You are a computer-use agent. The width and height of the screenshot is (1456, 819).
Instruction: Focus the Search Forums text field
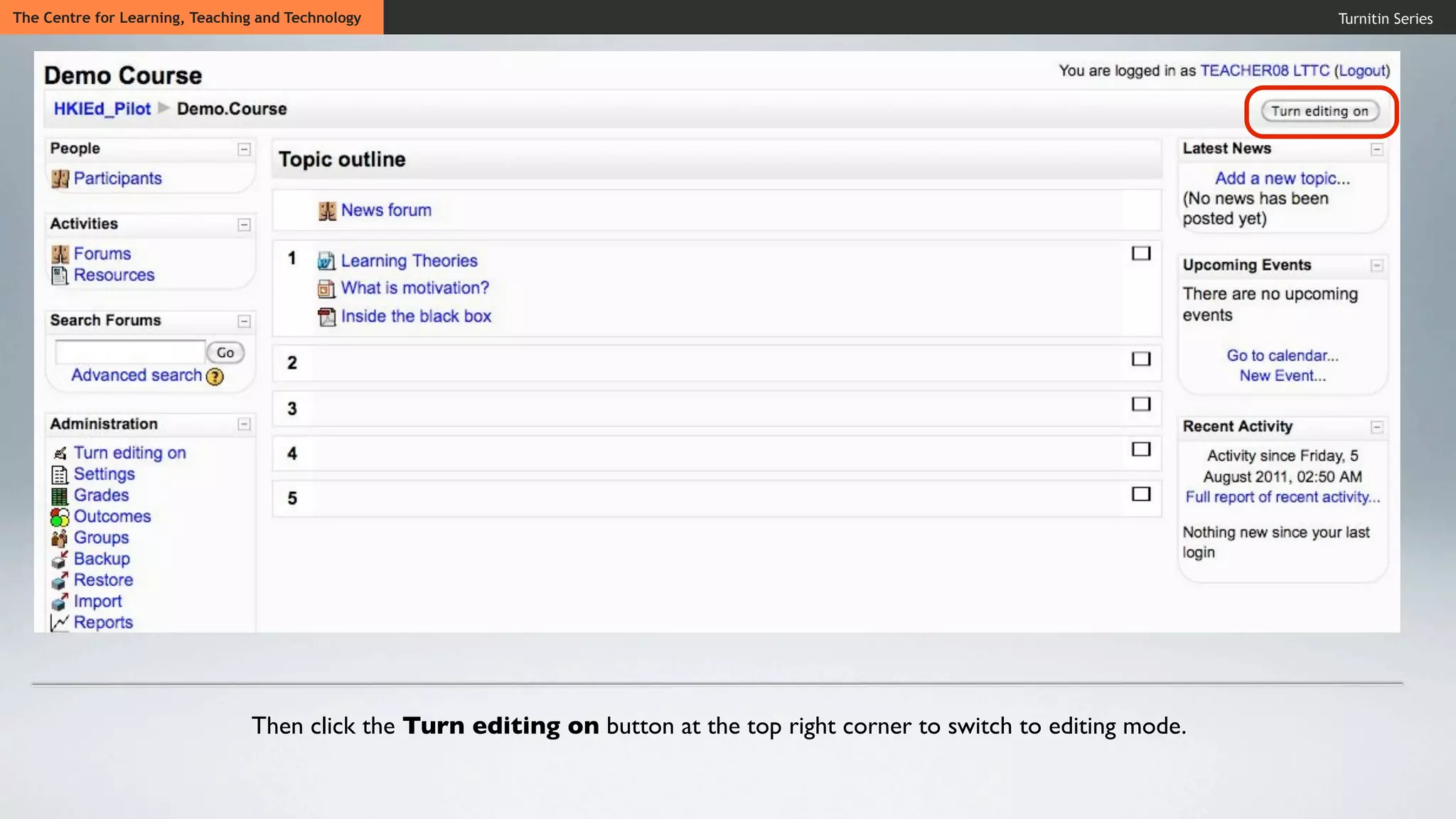(130, 352)
